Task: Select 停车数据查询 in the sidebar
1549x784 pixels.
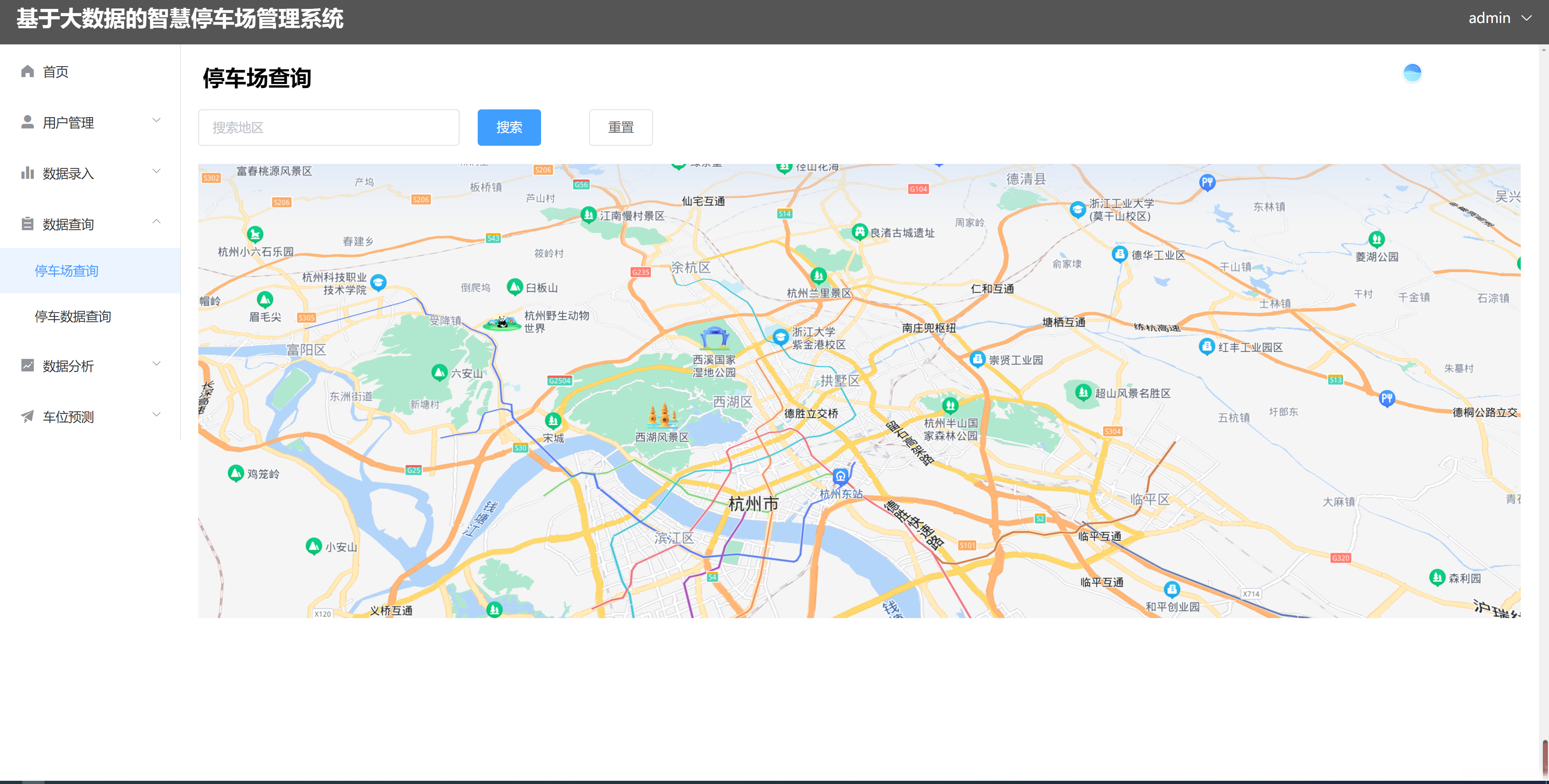Action: [73, 316]
